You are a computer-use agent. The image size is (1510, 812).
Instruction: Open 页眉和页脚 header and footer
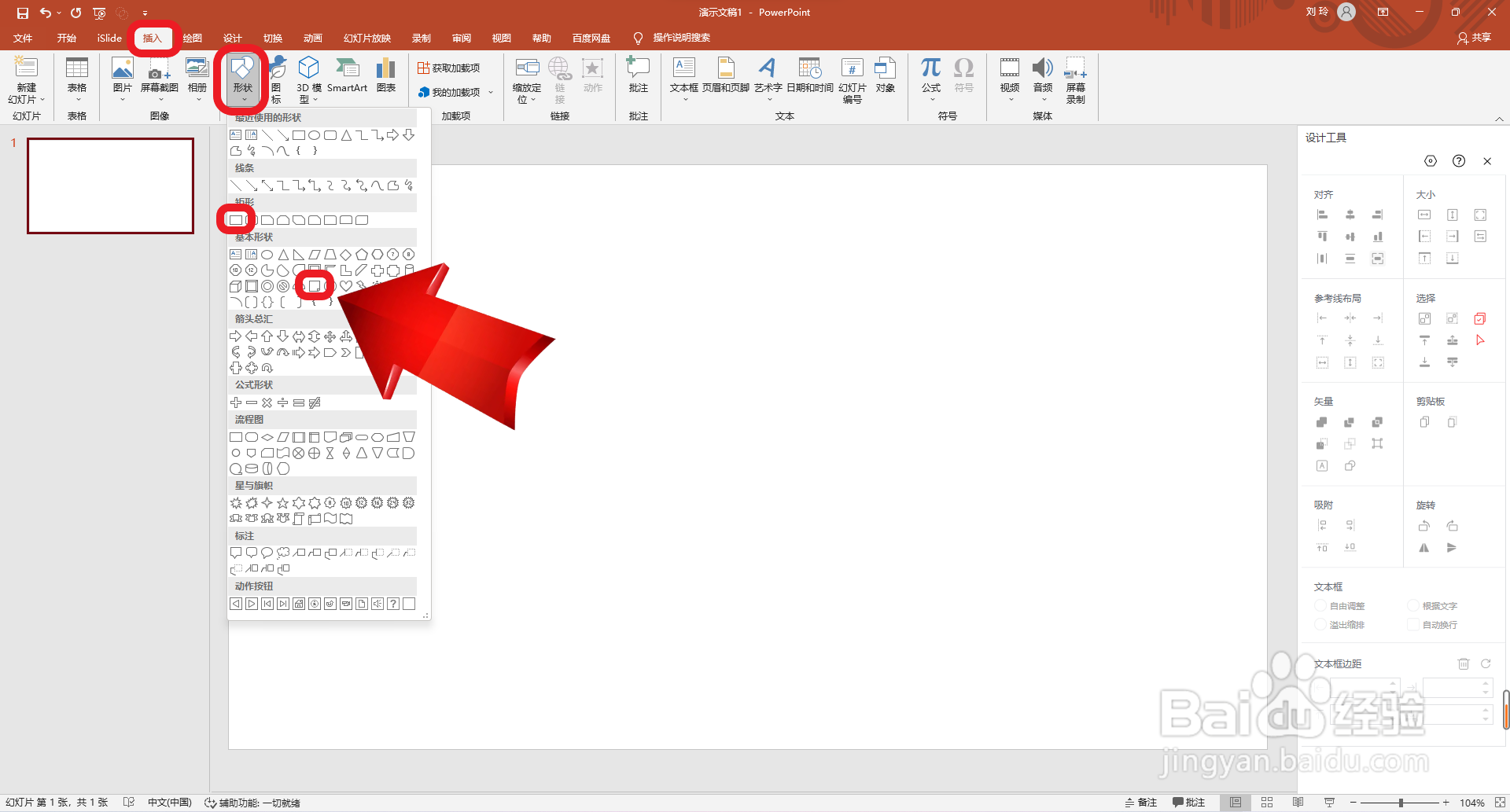[726, 75]
